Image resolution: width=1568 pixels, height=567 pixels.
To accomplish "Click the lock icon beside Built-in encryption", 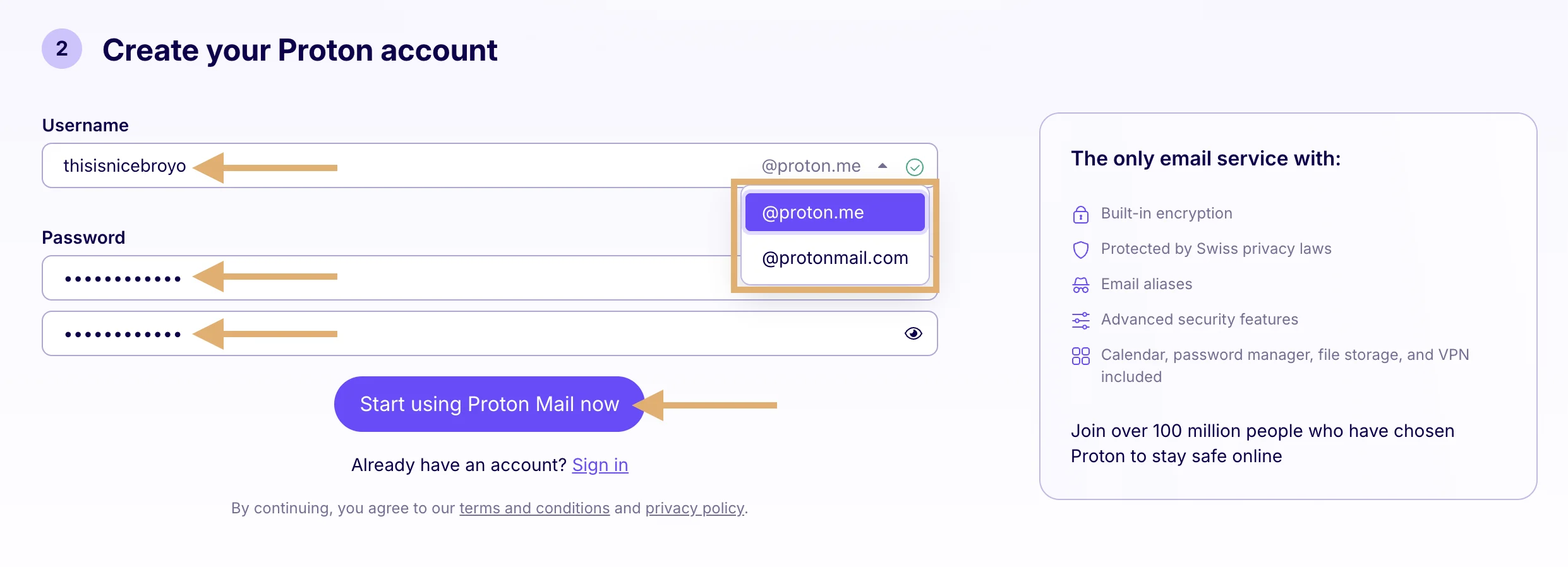I will (x=1080, y=215).
